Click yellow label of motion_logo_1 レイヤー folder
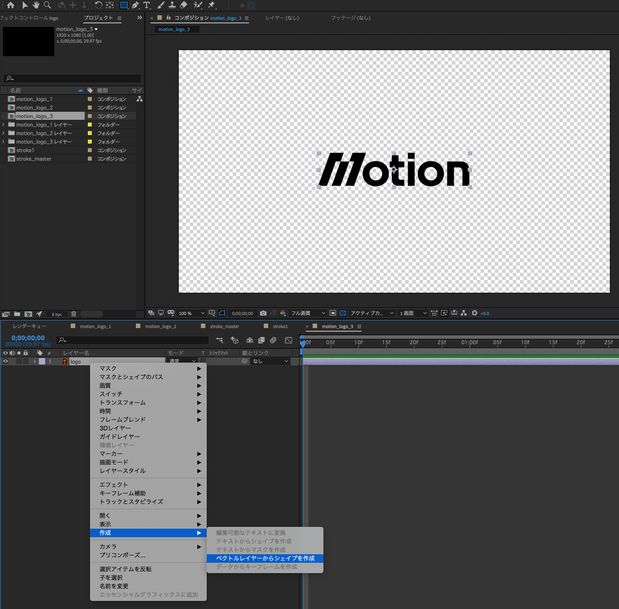This screenshot has height=609, width=619. pyautogui.click(x=90, y=125)
